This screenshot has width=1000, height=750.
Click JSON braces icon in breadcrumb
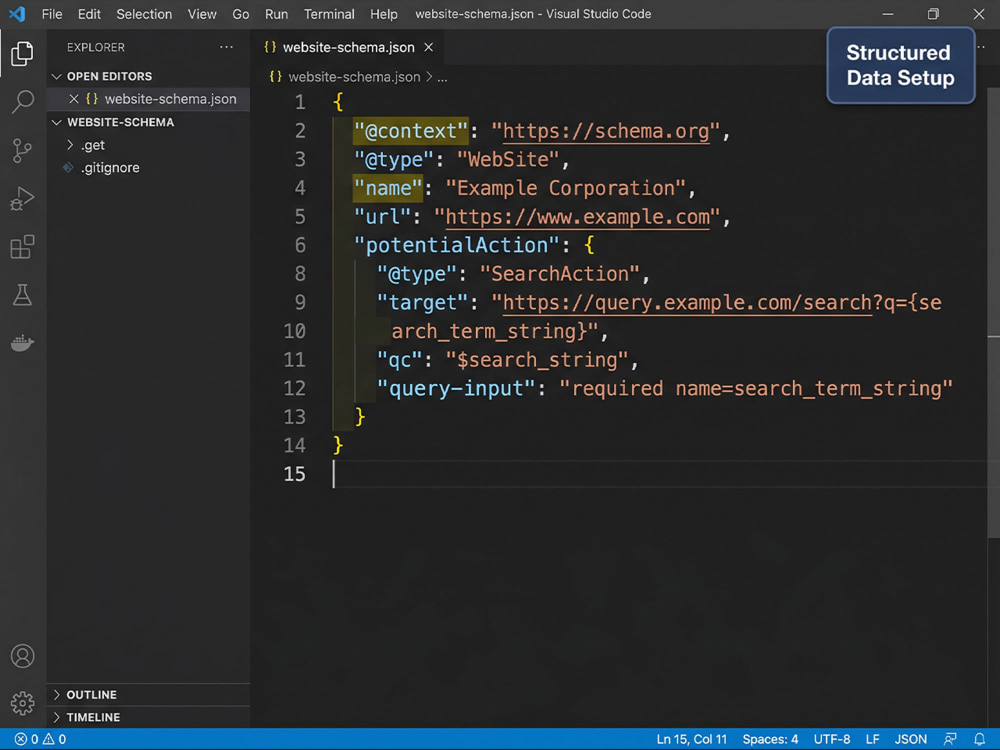coord(276,77)
